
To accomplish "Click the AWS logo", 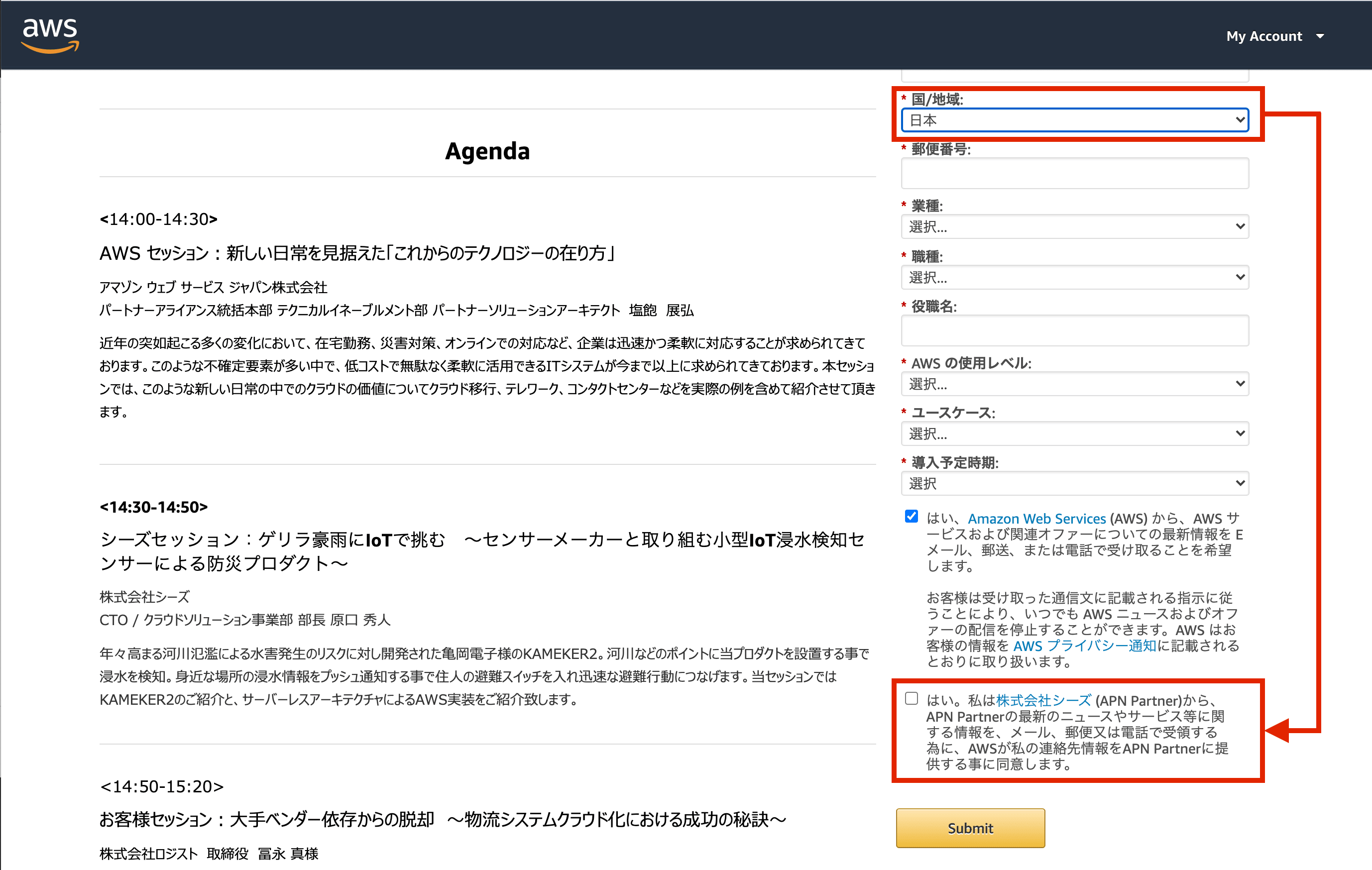I will (x=50, y=35).
